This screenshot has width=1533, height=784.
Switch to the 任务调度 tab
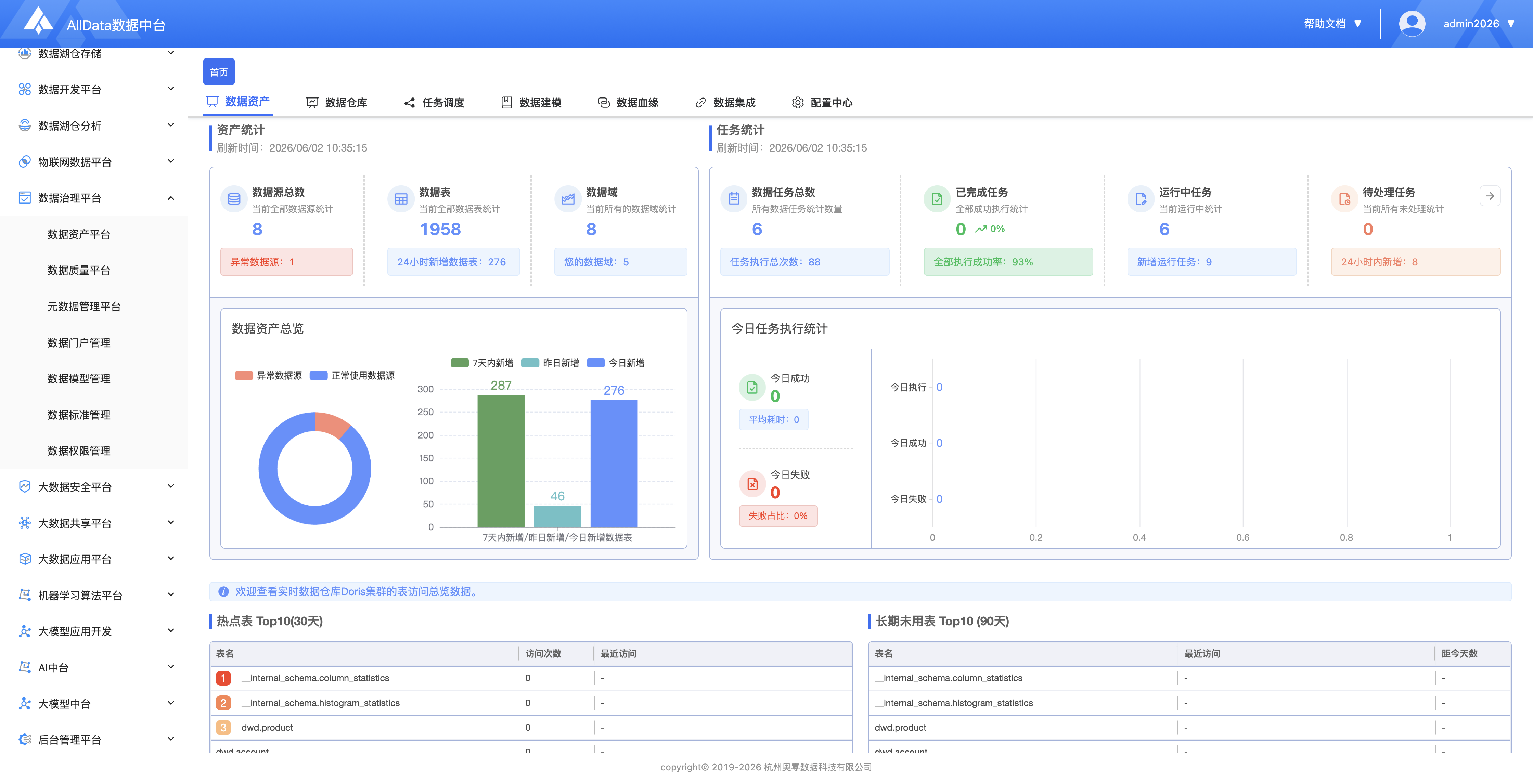pos(434,102)
